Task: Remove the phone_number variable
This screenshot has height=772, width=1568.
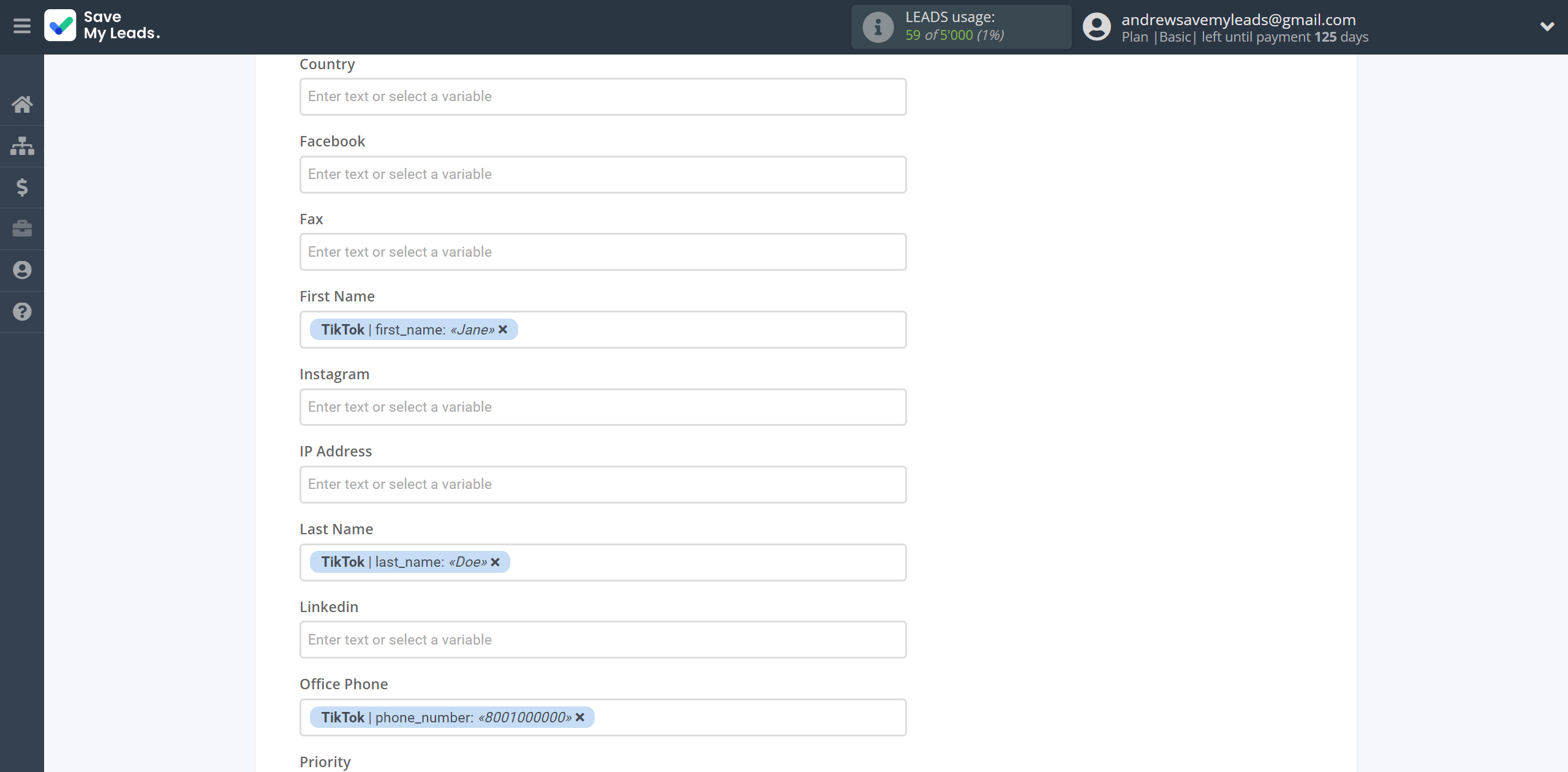Action: coord(579,717)
